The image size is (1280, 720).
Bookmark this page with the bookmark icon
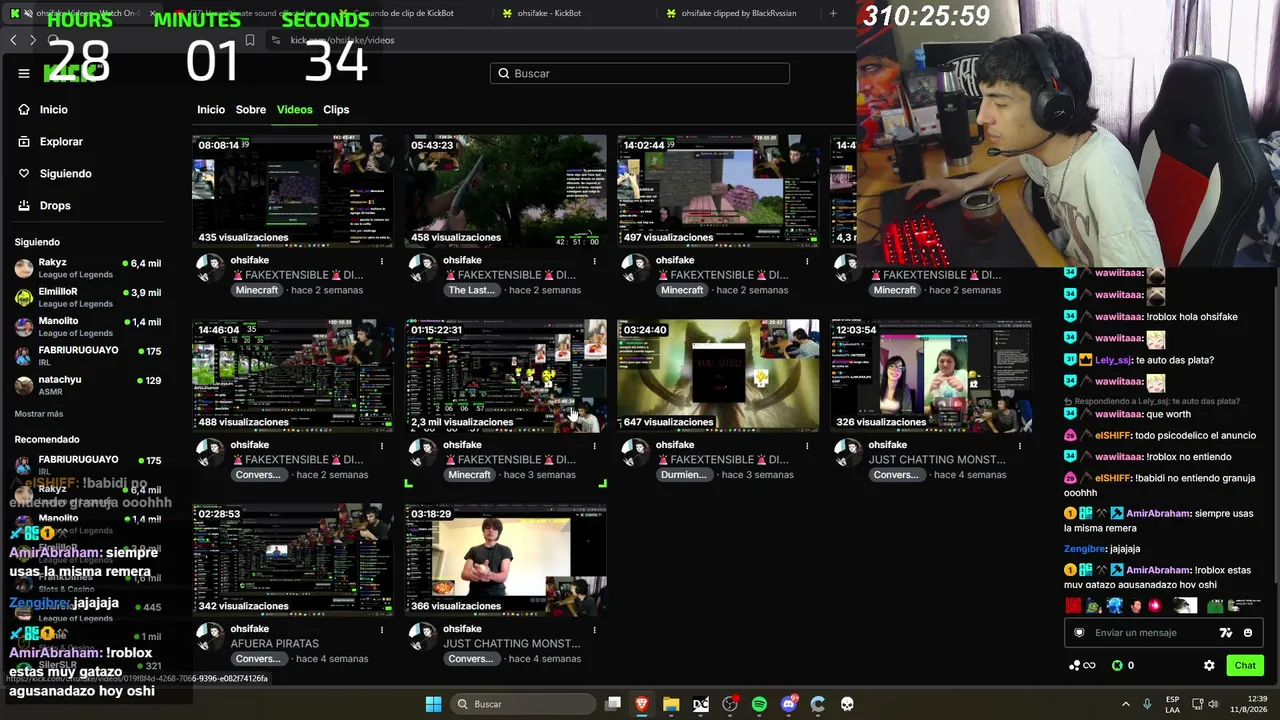[250, 40]
